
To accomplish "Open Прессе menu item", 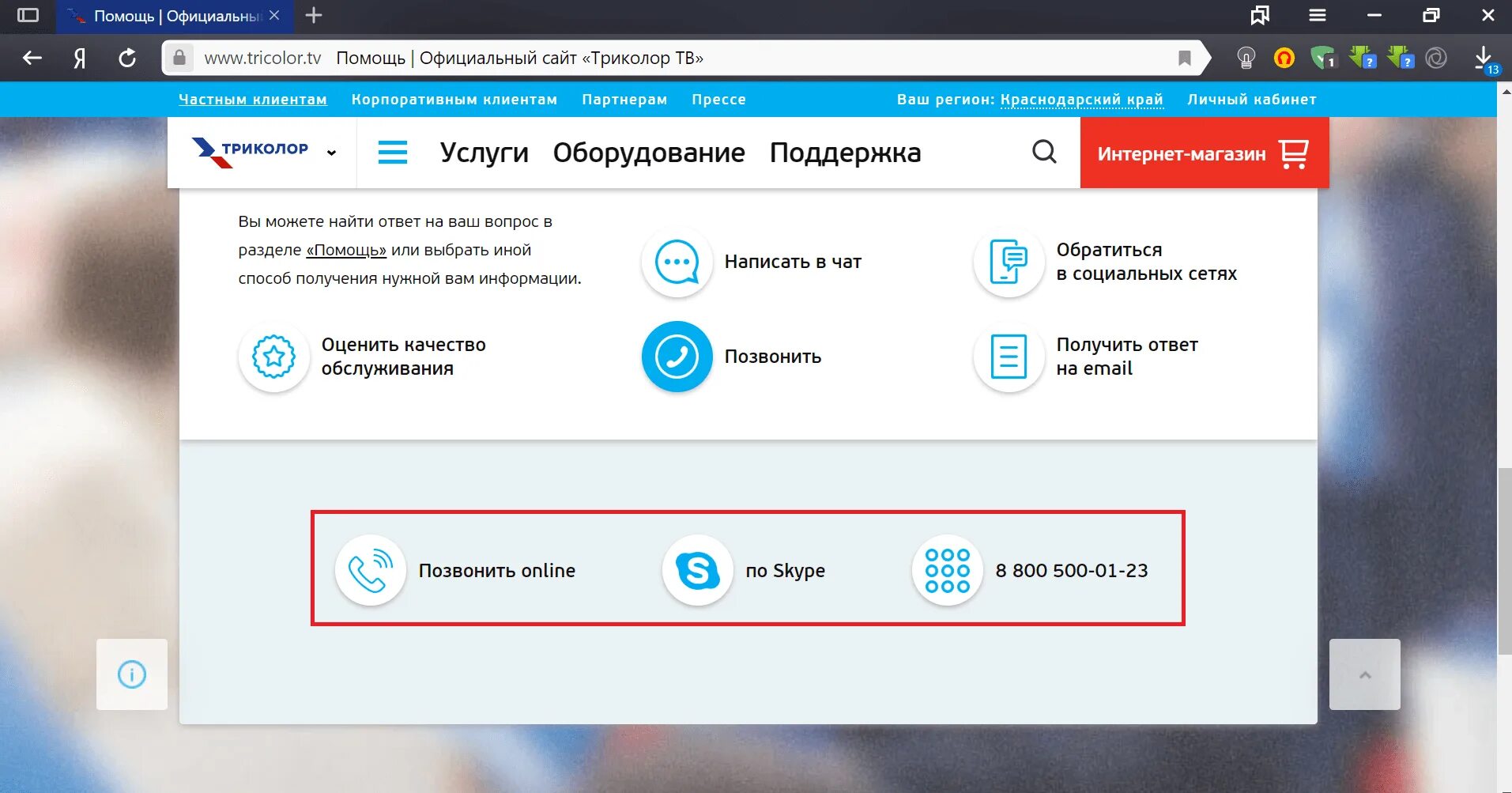I will click(718, 100).
